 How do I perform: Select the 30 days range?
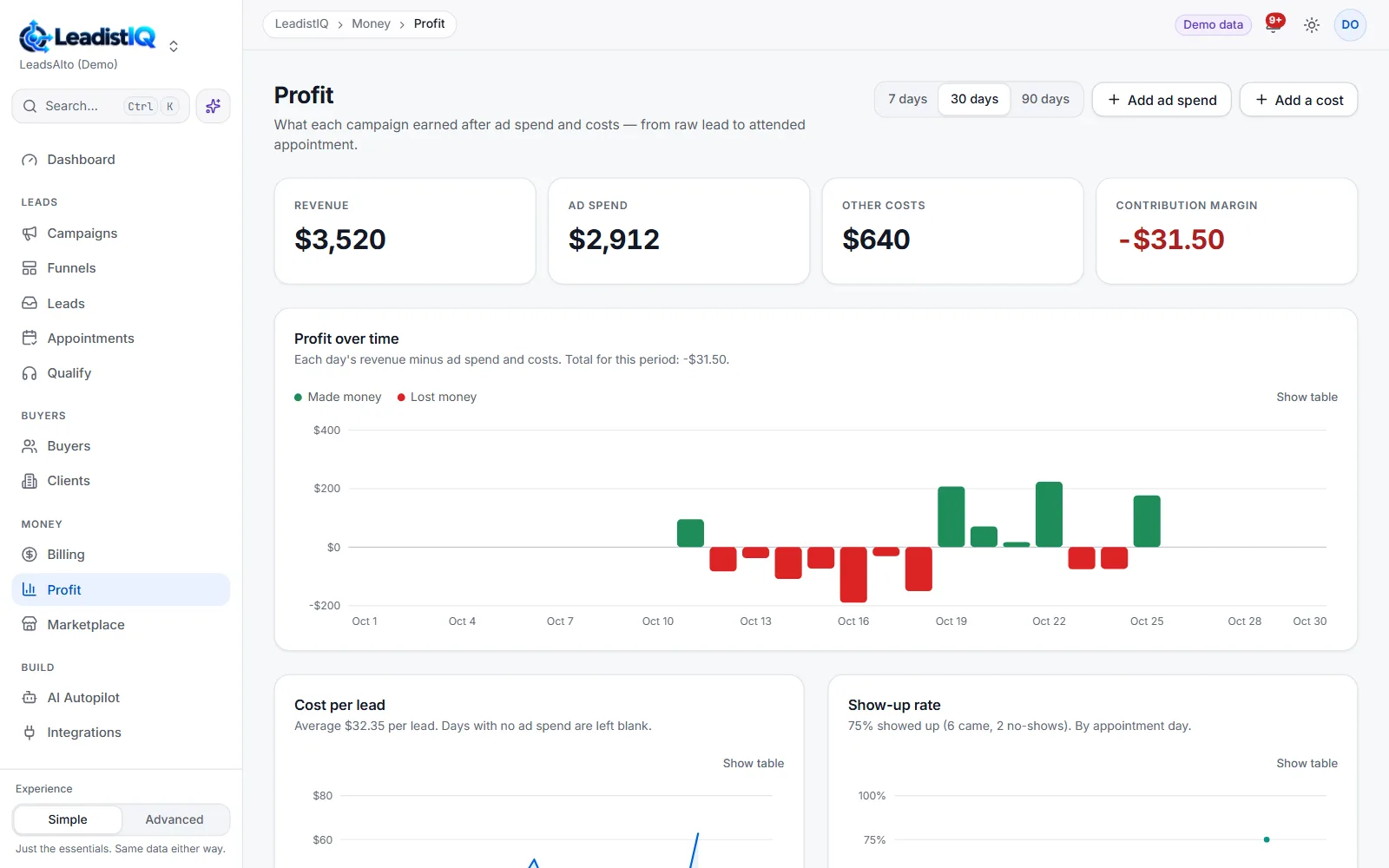tap(974, 99)
